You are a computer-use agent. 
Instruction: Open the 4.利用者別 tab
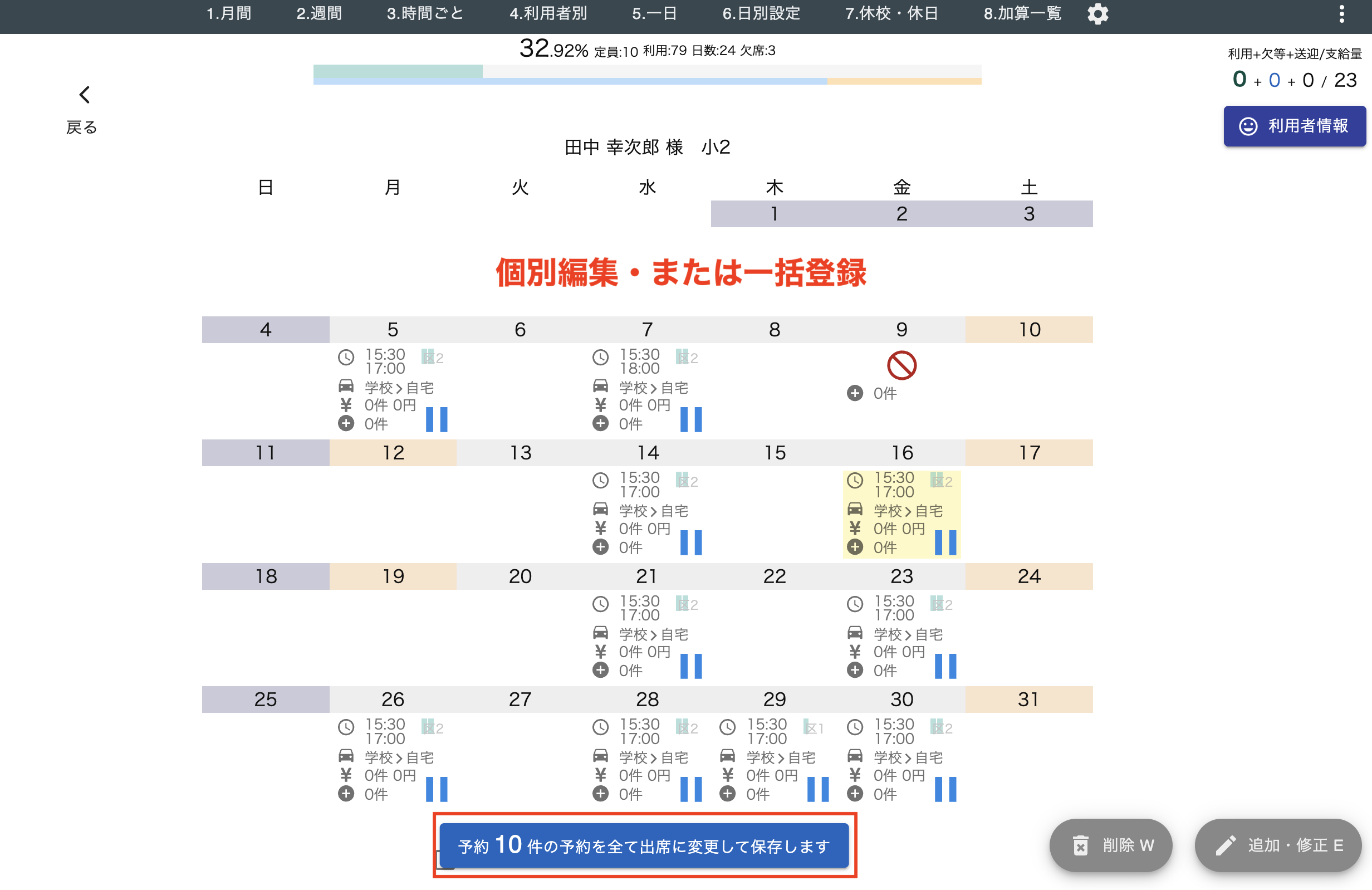pos(548,14)
